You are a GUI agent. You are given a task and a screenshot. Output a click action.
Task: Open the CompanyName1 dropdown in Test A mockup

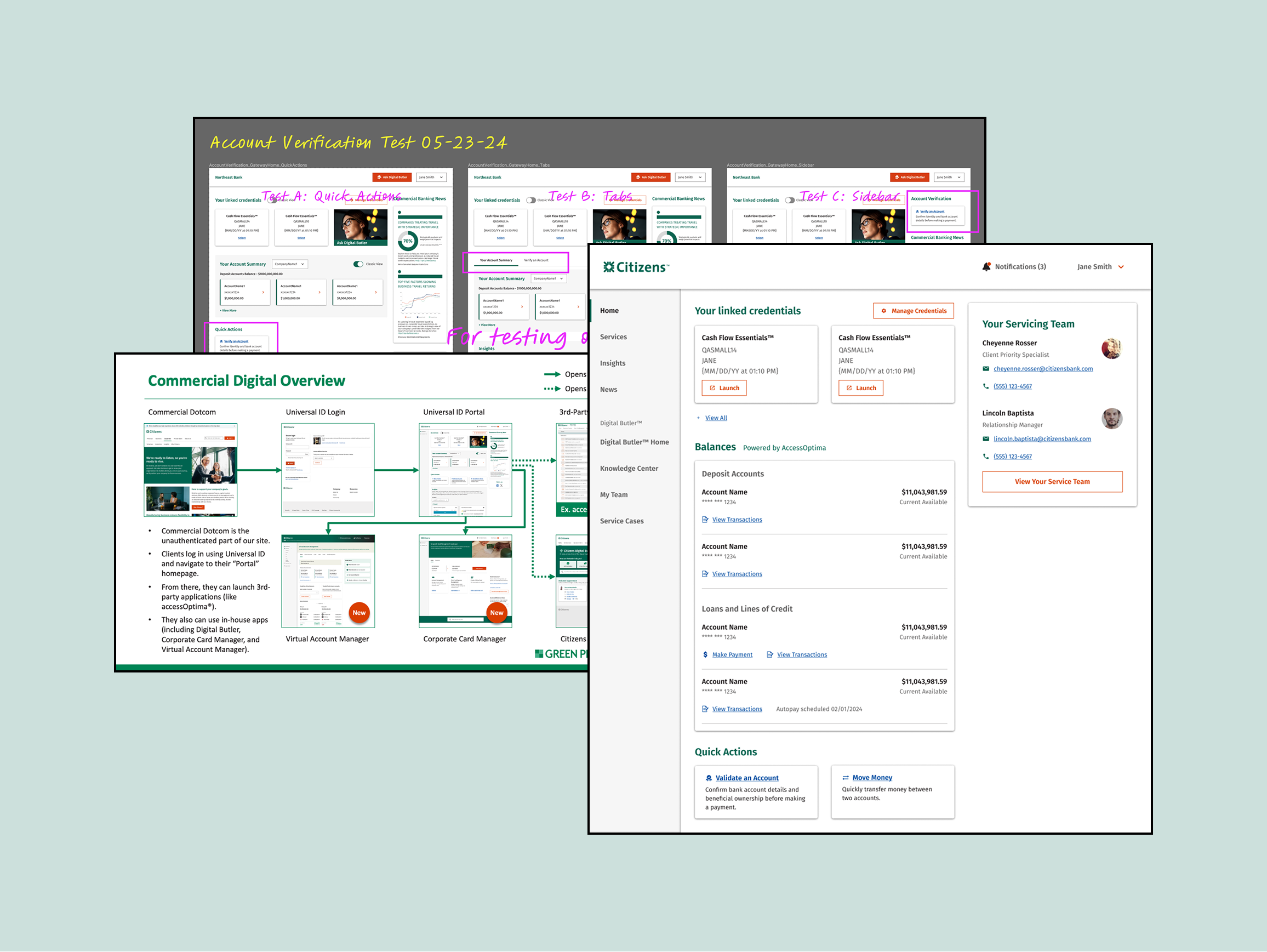(x=289, y=264)
